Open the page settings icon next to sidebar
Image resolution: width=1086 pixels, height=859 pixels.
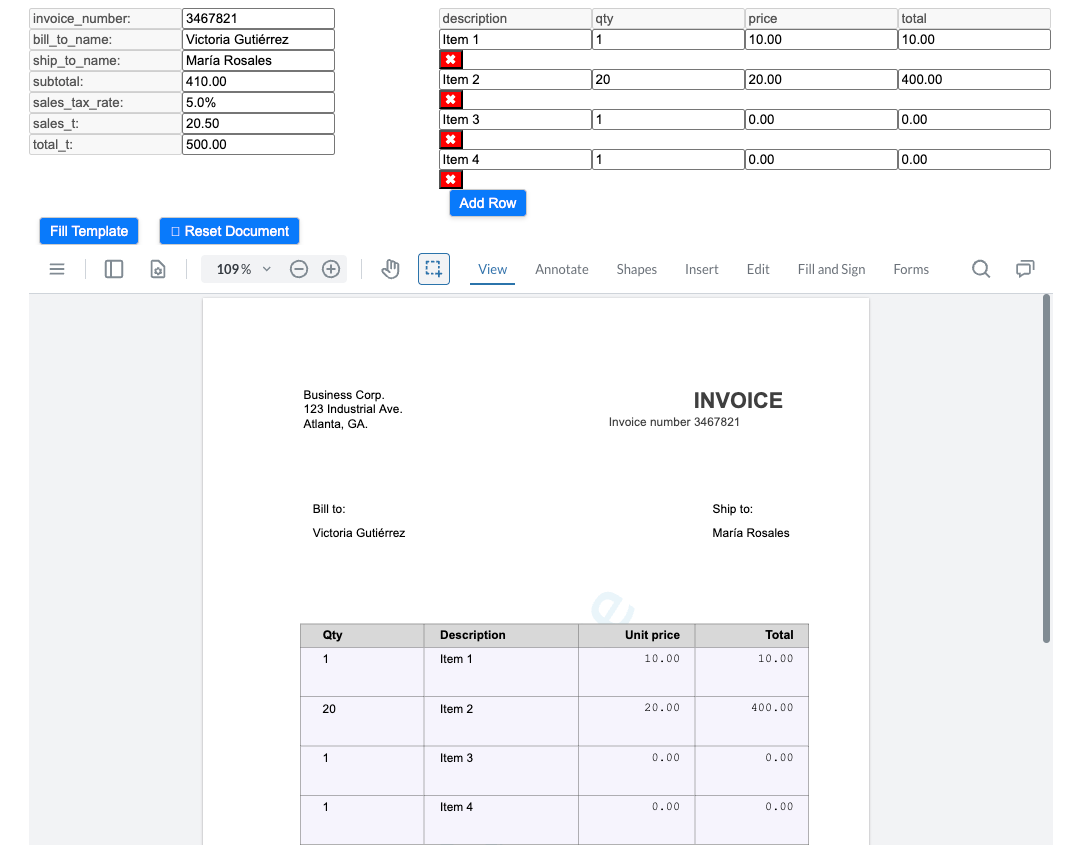(x=157, y=269)
